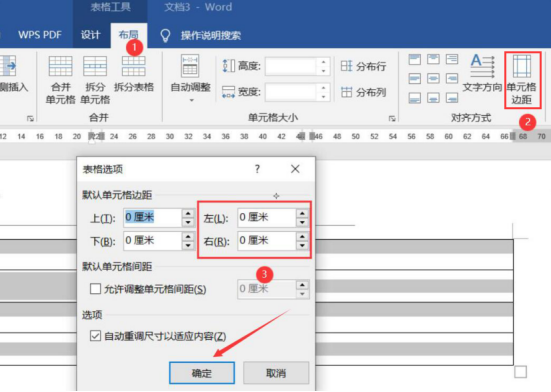The width and height of the screenshot is (551, 392).
Task: Close the 表格选项 dialog
Action: click(x=295, y=169)
